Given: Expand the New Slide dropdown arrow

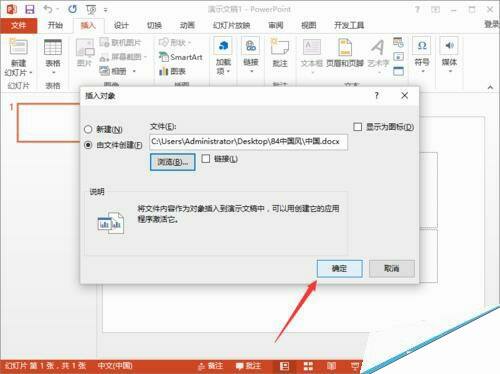Looking at the screenshot, I should pos(31,73).
